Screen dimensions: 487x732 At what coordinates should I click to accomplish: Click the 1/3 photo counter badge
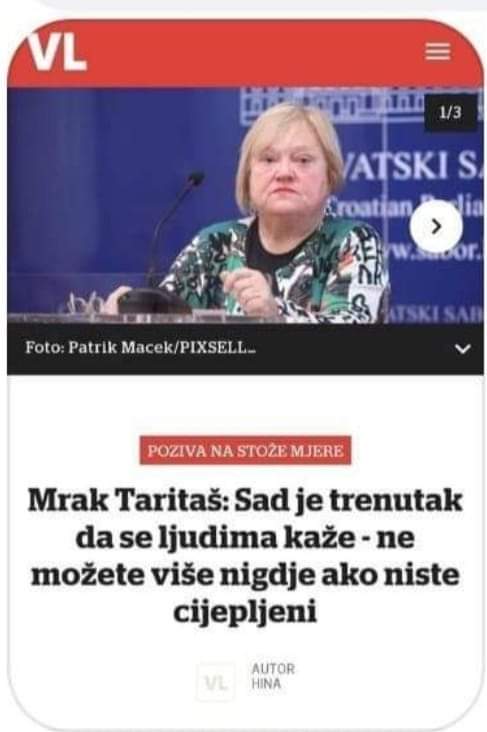[x=450, y=113]
